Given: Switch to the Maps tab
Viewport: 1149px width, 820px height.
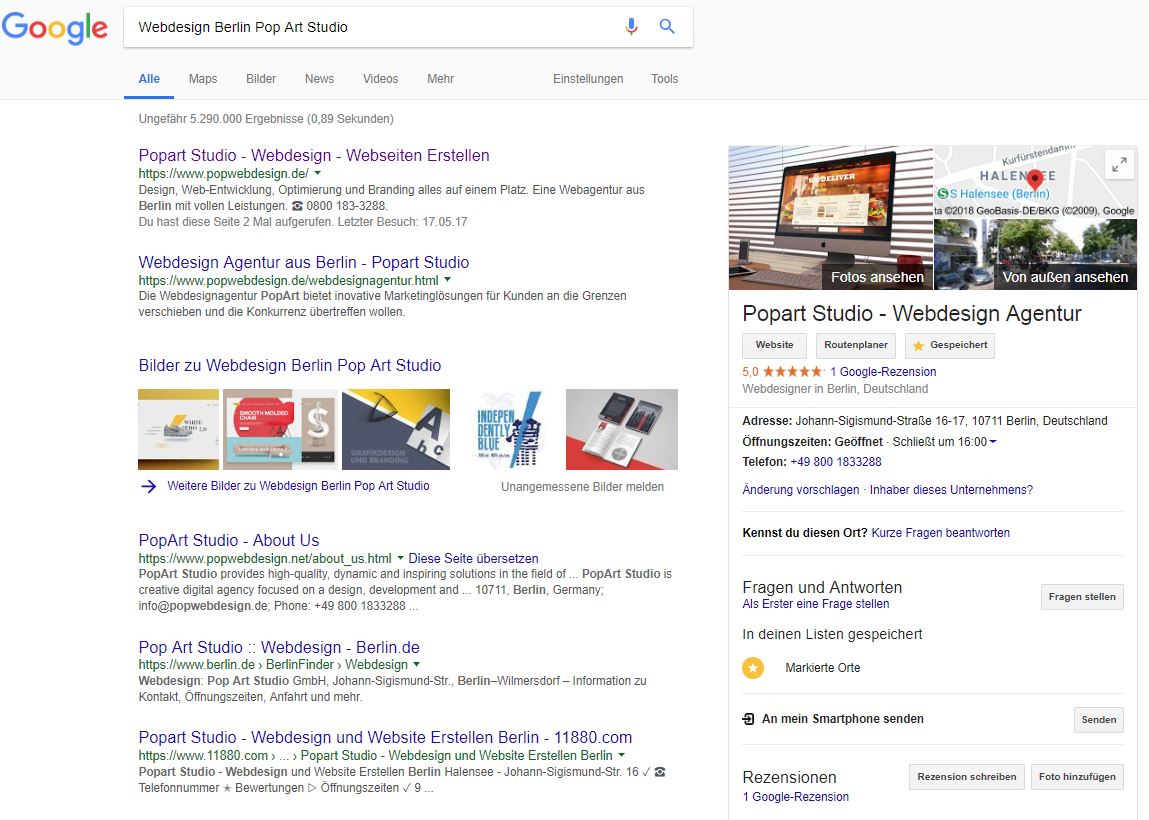Looking at the screenshot, I should tap(203, 79).
